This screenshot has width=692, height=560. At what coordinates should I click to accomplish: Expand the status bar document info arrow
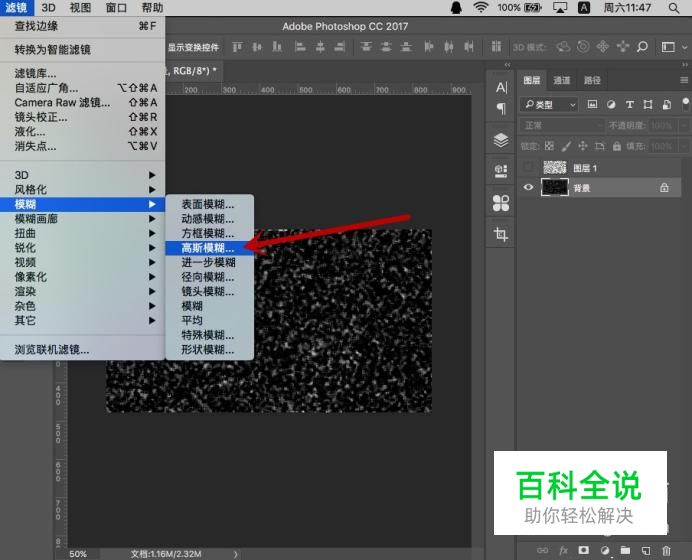click(x=236, y=554)
